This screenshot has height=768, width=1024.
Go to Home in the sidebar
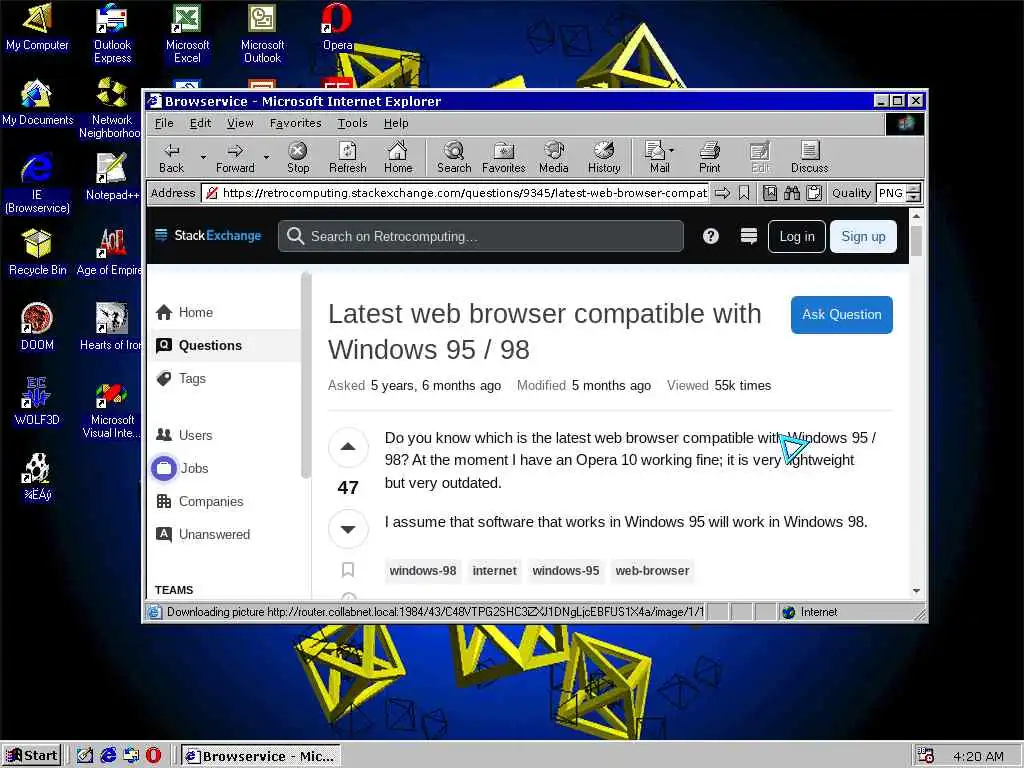point(195,312)
